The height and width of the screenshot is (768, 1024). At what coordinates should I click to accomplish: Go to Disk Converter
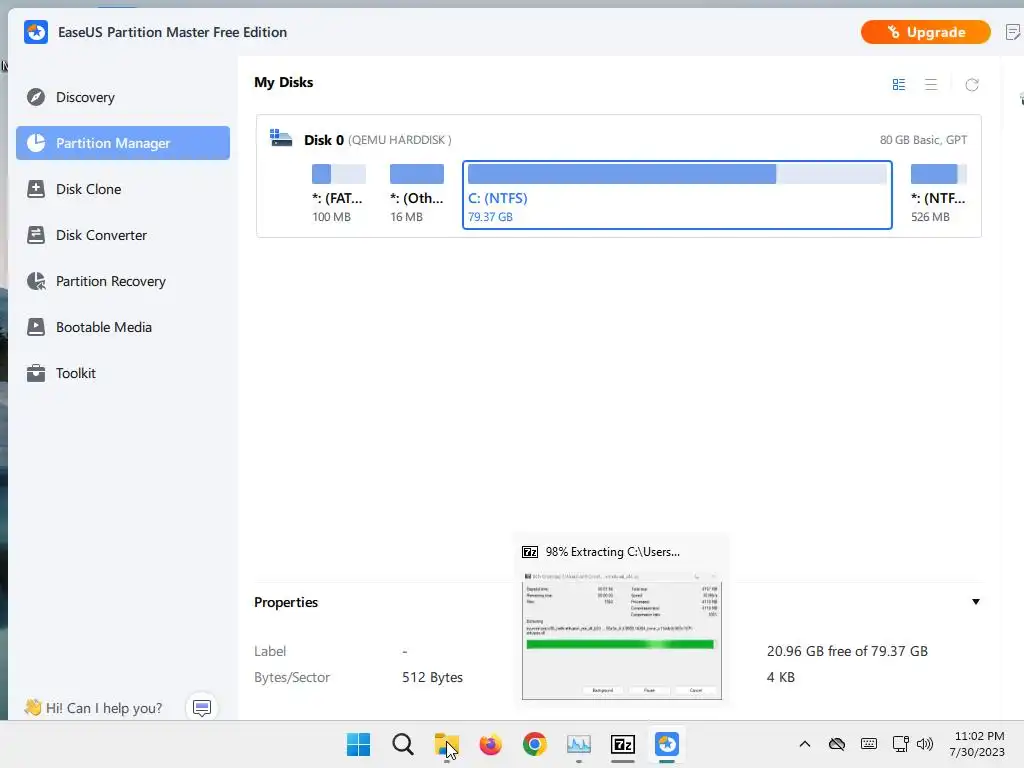coord(123,235)
